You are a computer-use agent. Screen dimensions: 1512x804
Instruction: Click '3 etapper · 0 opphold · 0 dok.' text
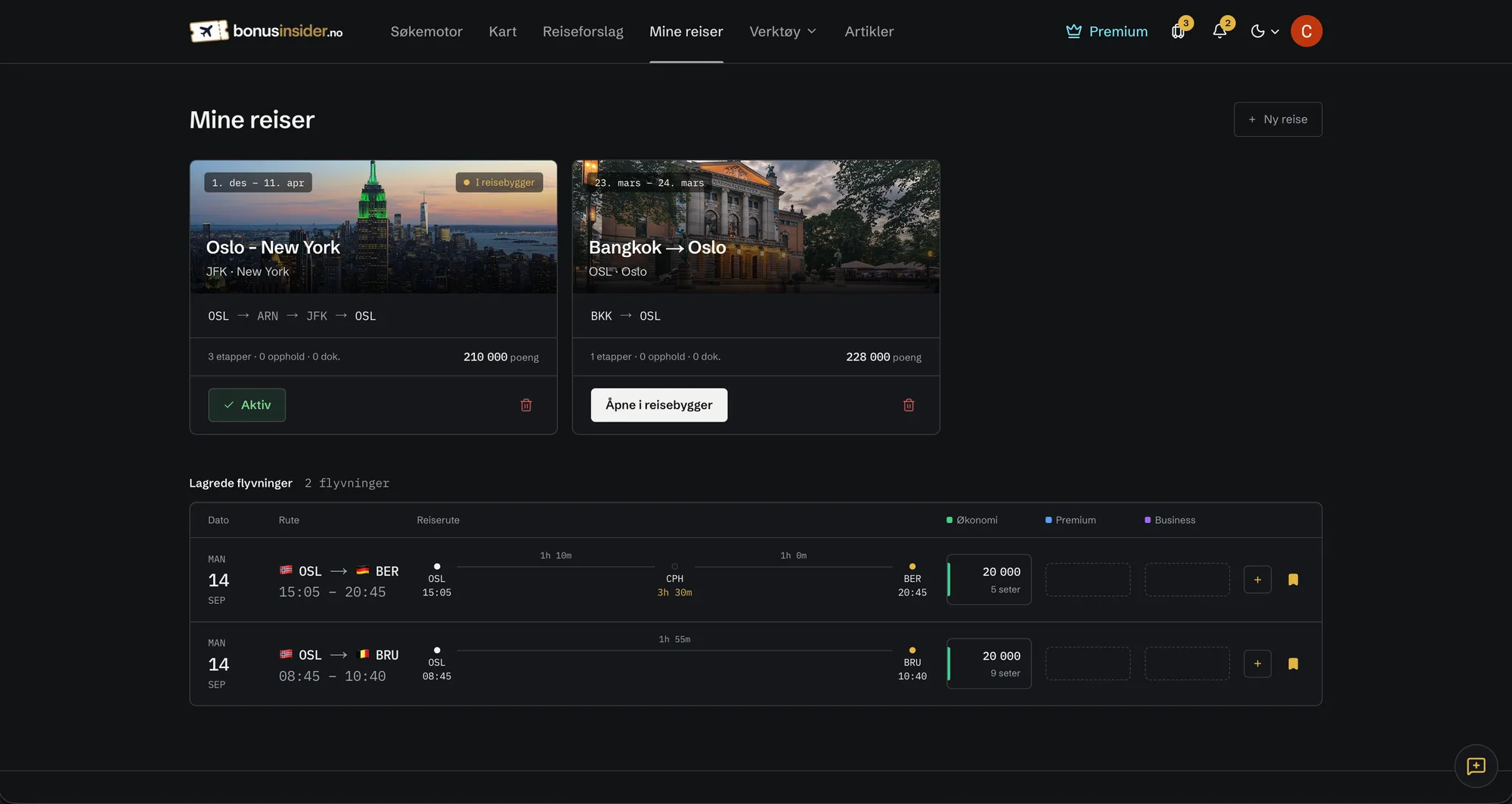click(274, 357)
